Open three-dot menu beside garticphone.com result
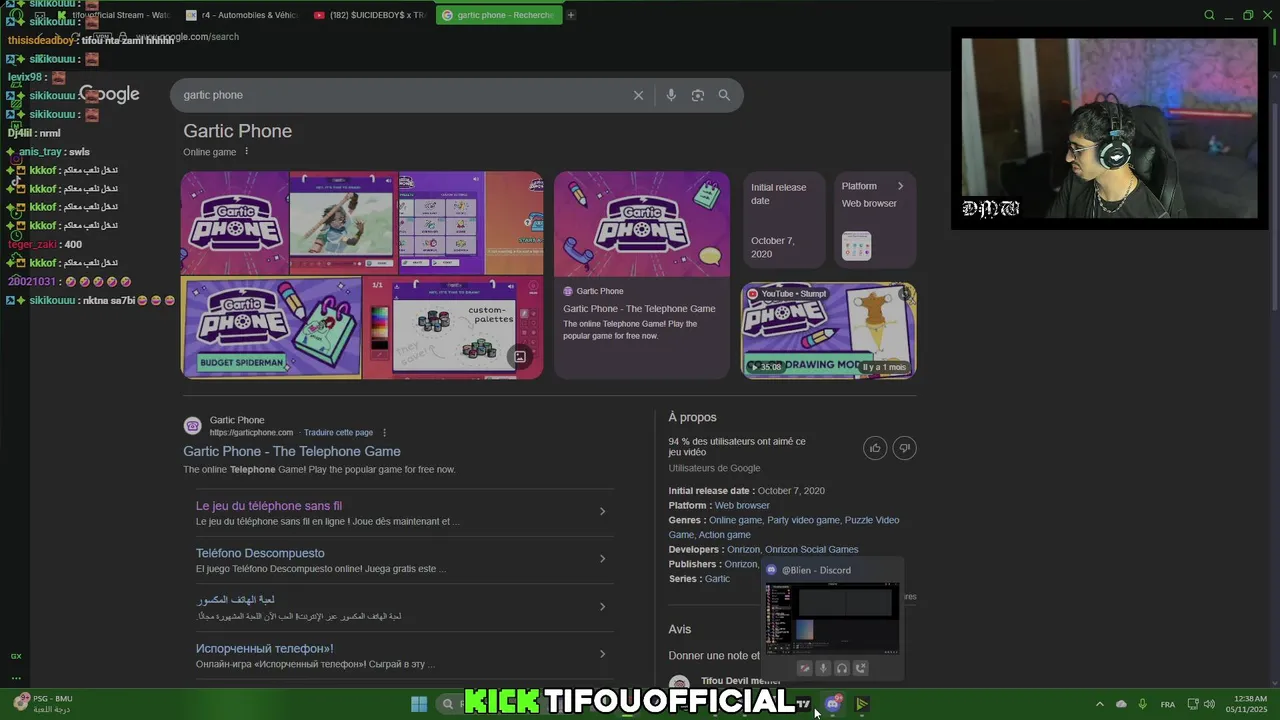1280x720 pixels. pos(384,433)
